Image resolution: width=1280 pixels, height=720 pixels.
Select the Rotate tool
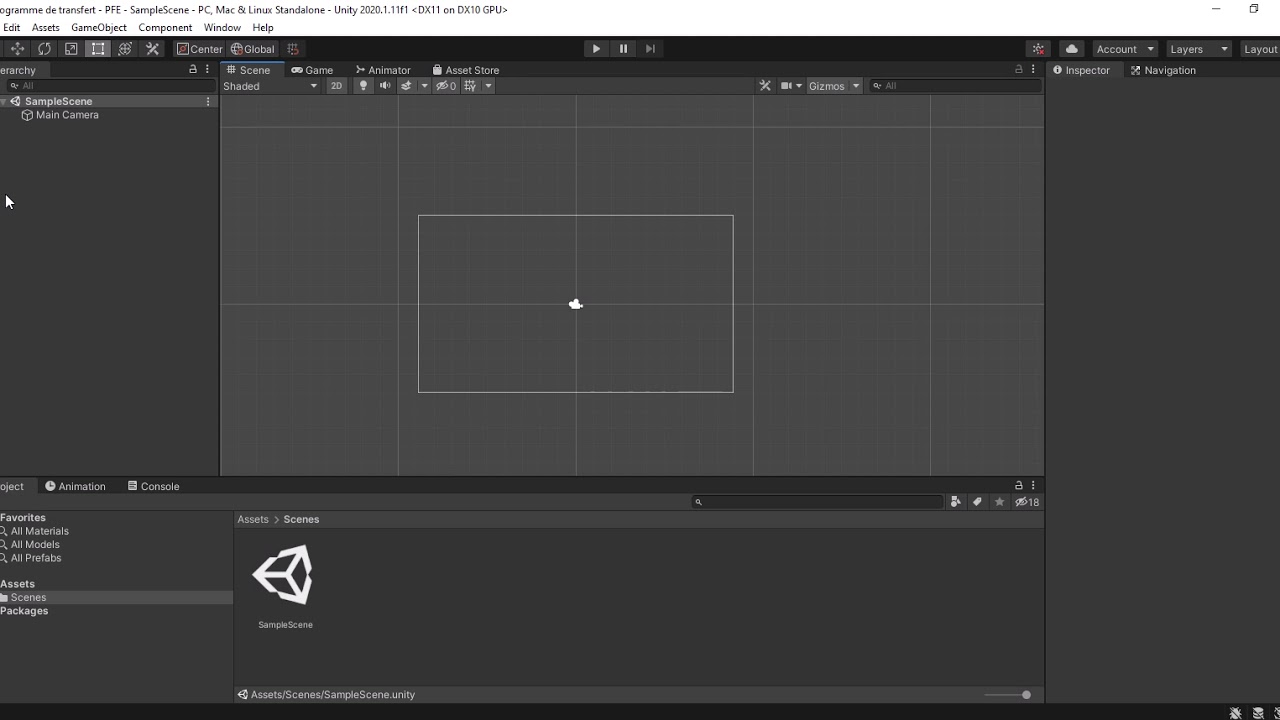point(44,48)
